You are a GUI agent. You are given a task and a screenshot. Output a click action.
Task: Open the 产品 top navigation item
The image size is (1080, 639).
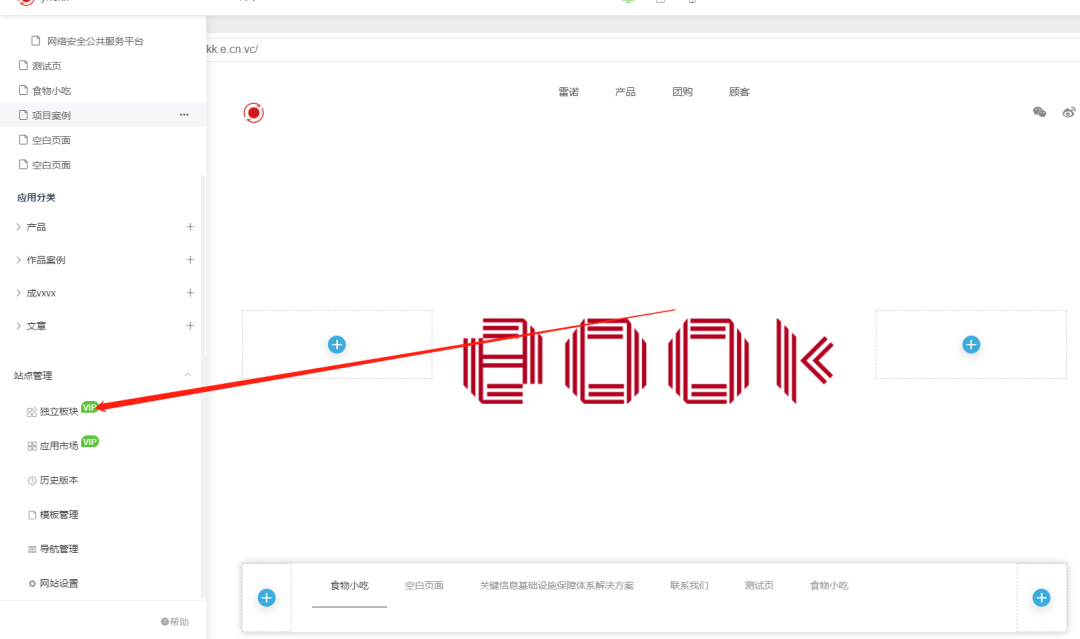point(625,92)
